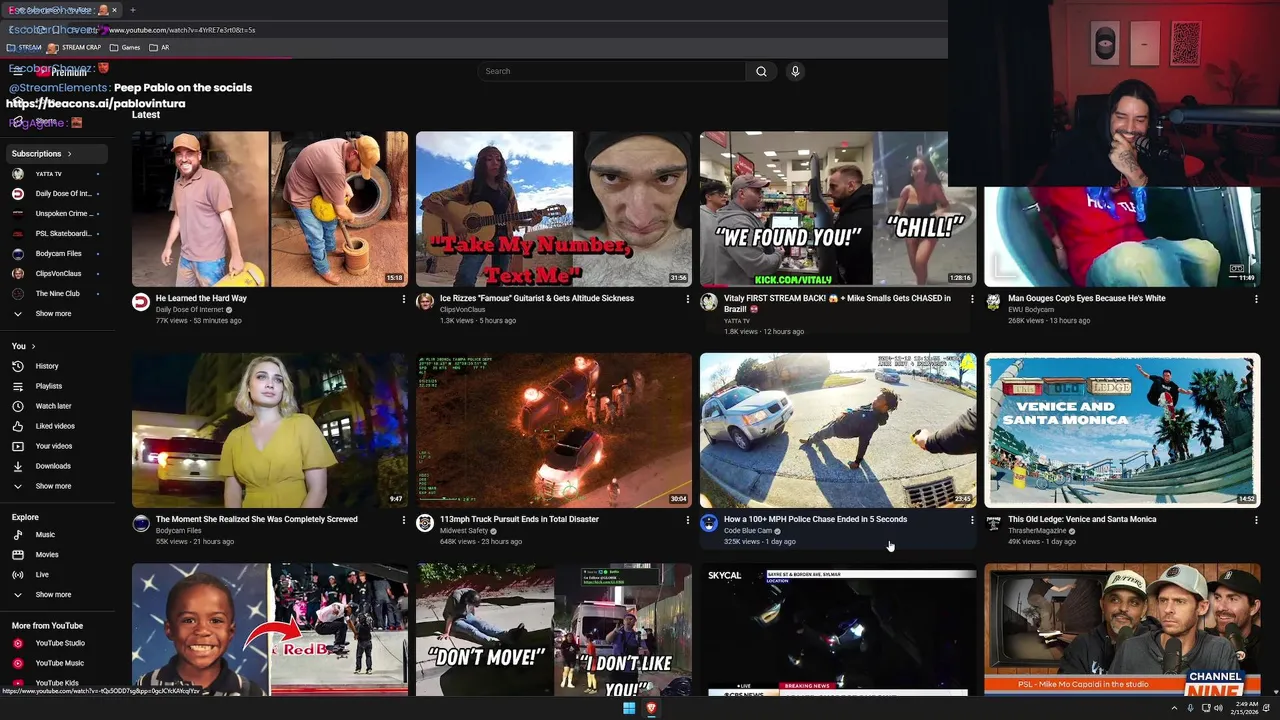This screenshot has width=1280, height=720.
Task: Open Midwest Safety channel avatar
Action: (x=425, y=522)
